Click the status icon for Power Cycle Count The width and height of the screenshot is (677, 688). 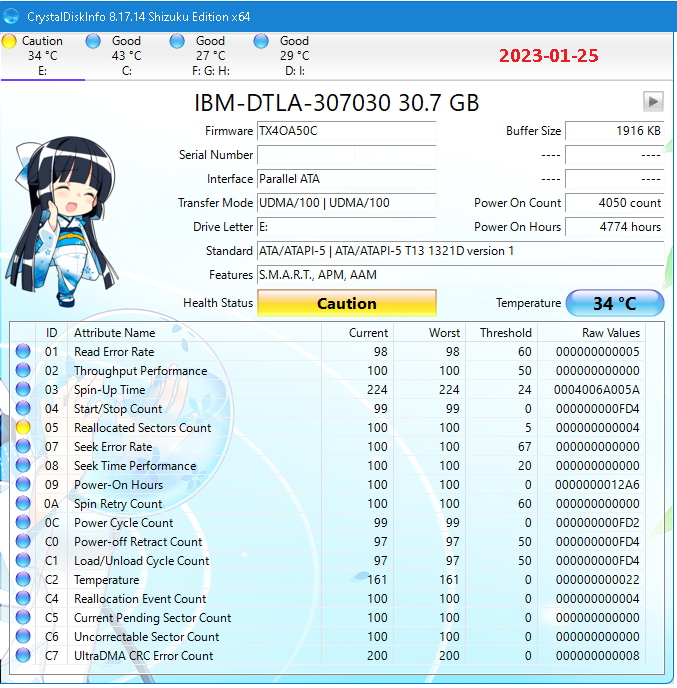point(23,523)
